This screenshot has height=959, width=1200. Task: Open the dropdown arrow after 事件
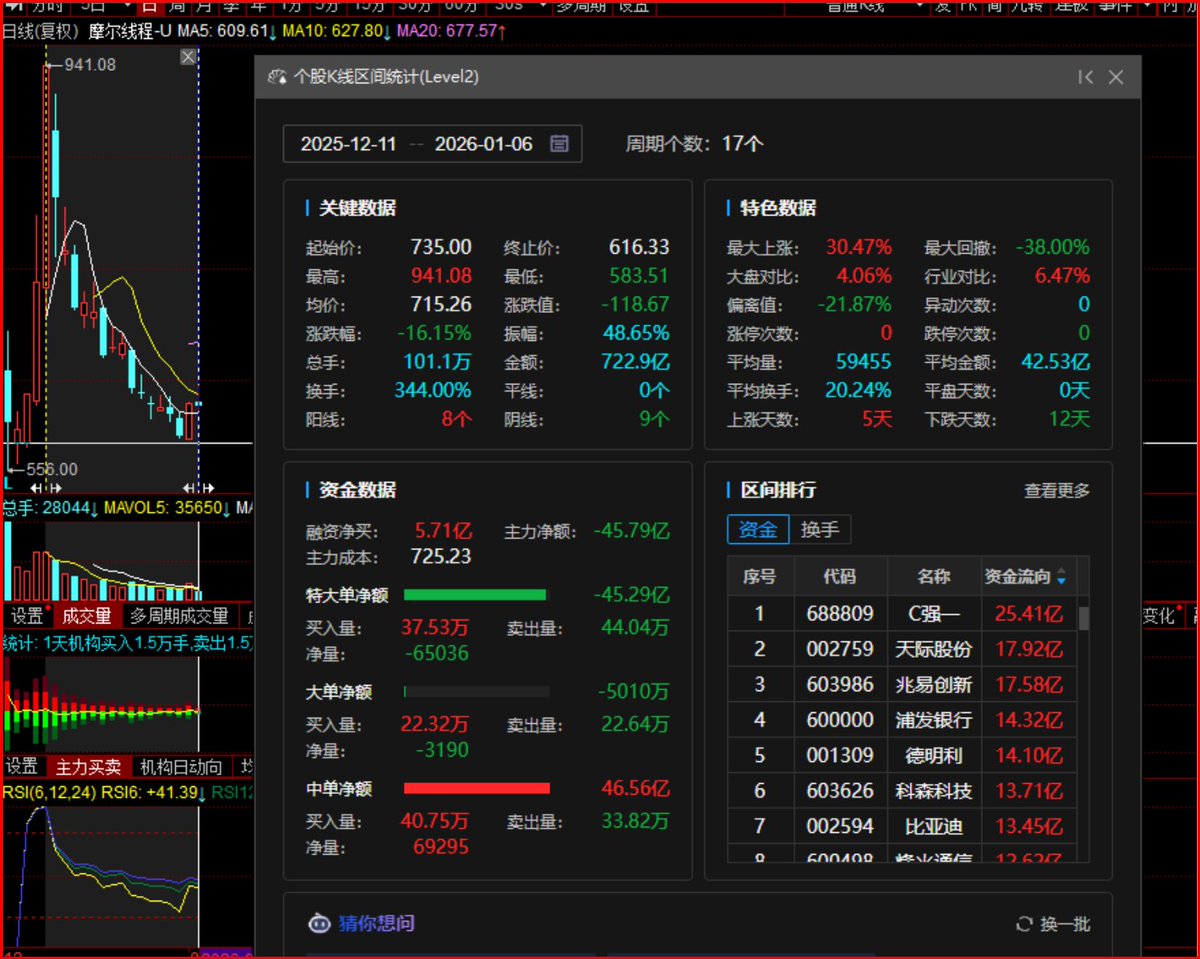coord(1146,6)
